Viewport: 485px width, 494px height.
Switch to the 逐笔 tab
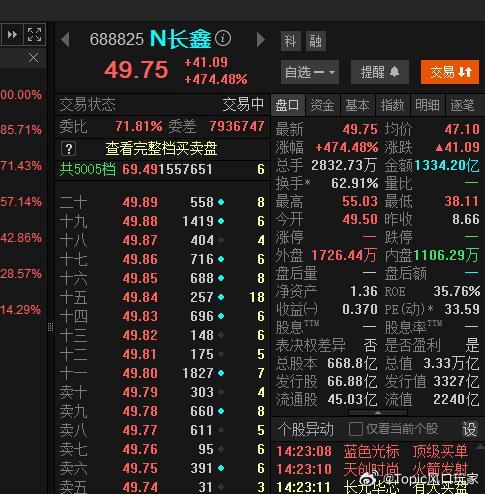pyautogui.click(x=463, y=105)
